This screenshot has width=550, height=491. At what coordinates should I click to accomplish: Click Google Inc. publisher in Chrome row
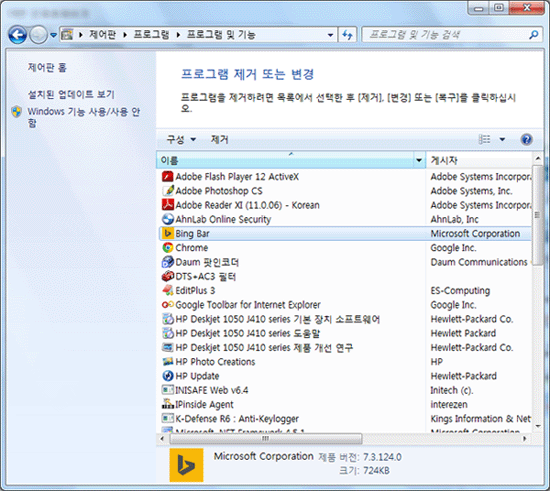[453, 248]
